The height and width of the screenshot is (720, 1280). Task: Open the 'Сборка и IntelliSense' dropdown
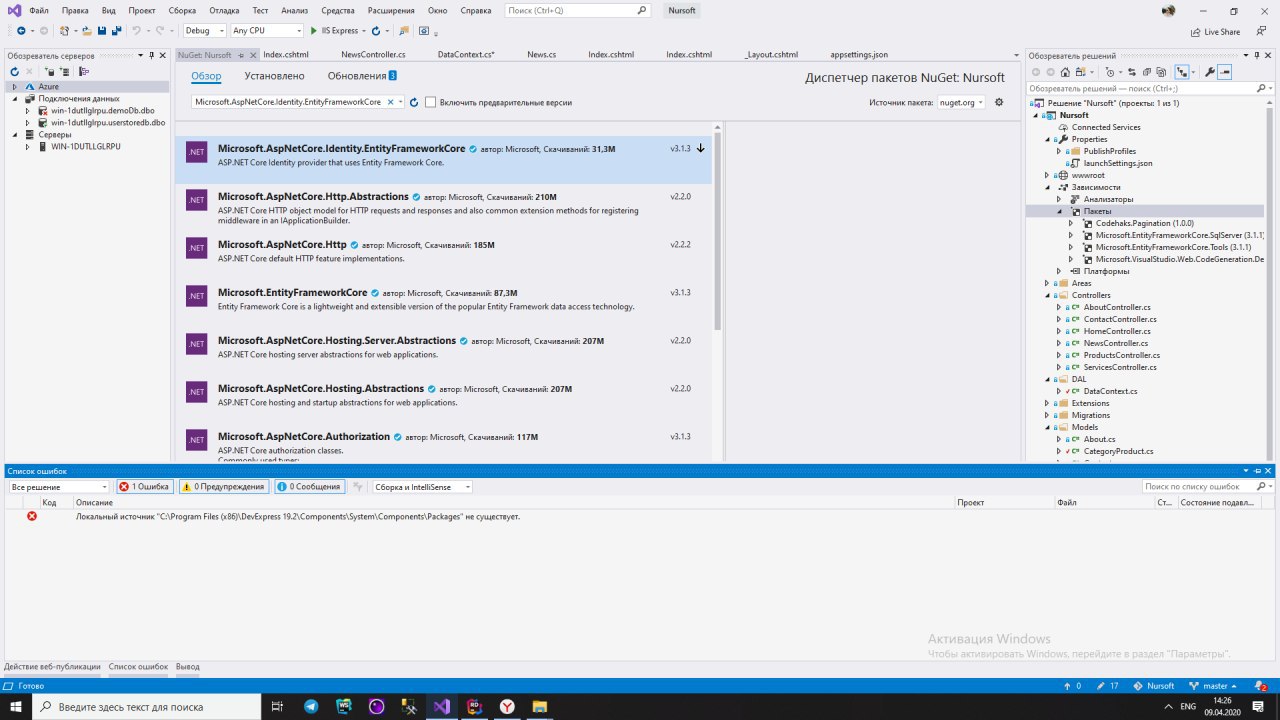(422, 487)
